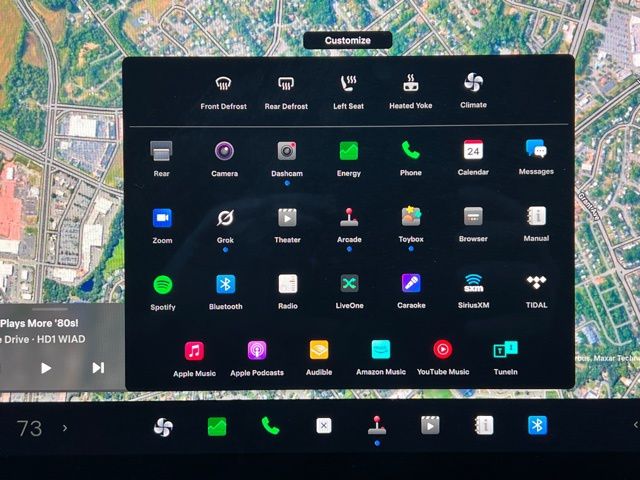Launch YouTube Music
The image size is (640, 480).
pos(442,351)
